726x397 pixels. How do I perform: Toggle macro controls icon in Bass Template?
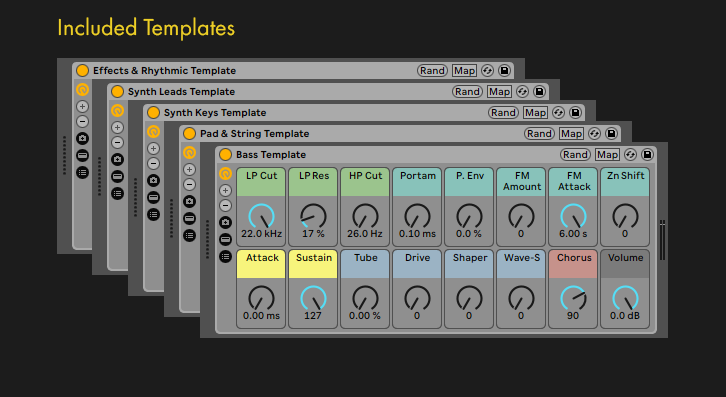pos(225,174)
